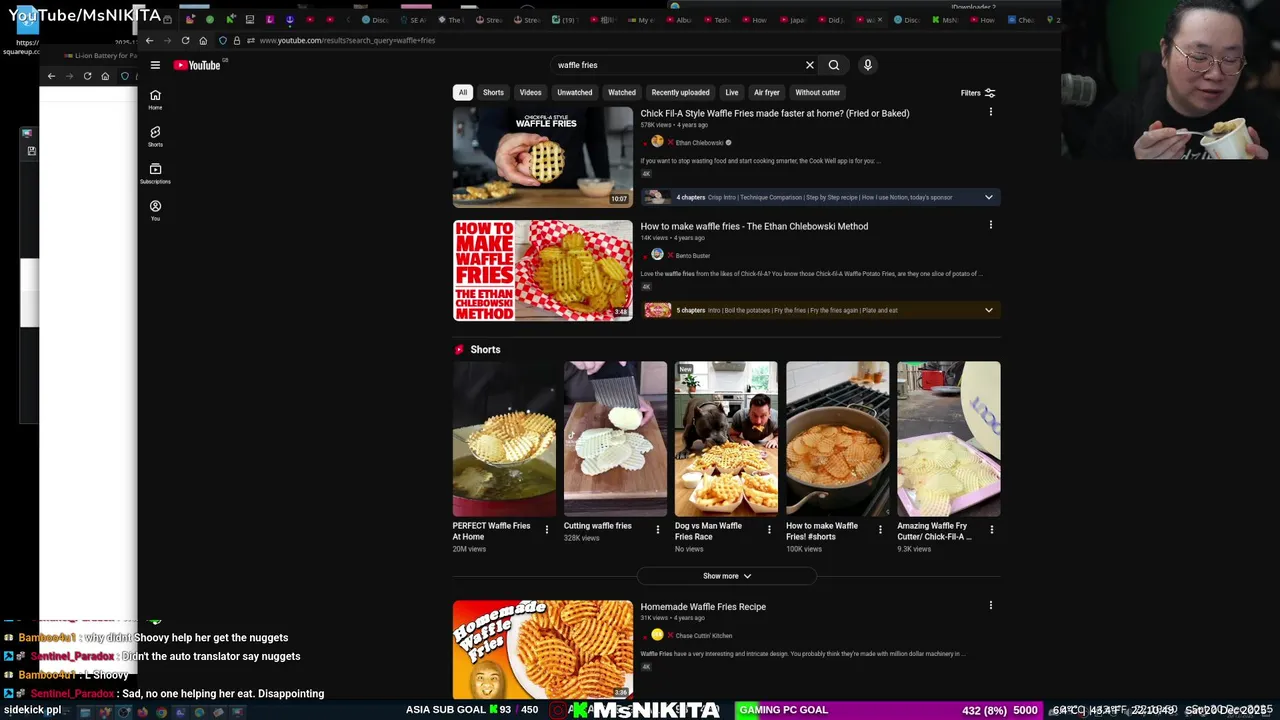
Task: Go to Home in YouTube sidebar
Action: tap(155, 99)
